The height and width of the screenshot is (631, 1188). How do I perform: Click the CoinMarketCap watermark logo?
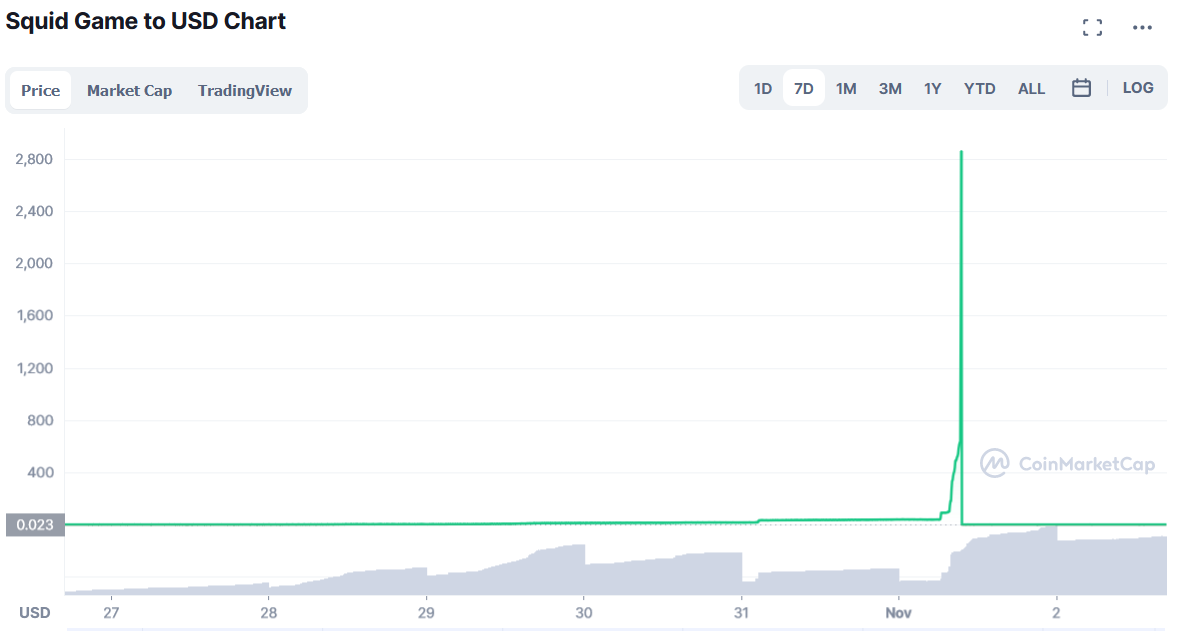click(1067, 463)
